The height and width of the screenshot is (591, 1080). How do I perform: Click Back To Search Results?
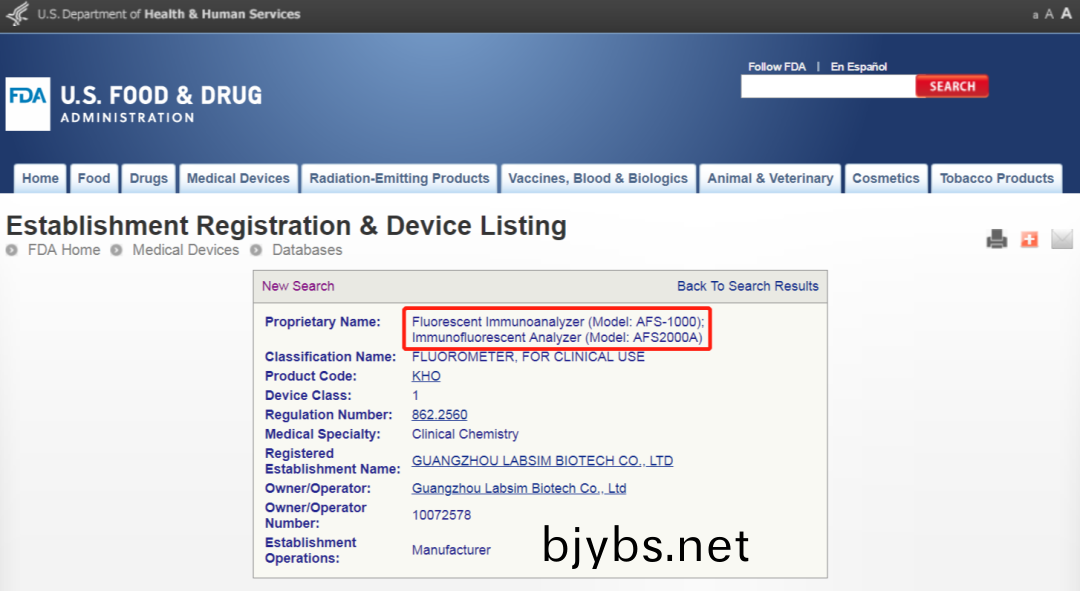pyautogui.click(x=747, y=286)
